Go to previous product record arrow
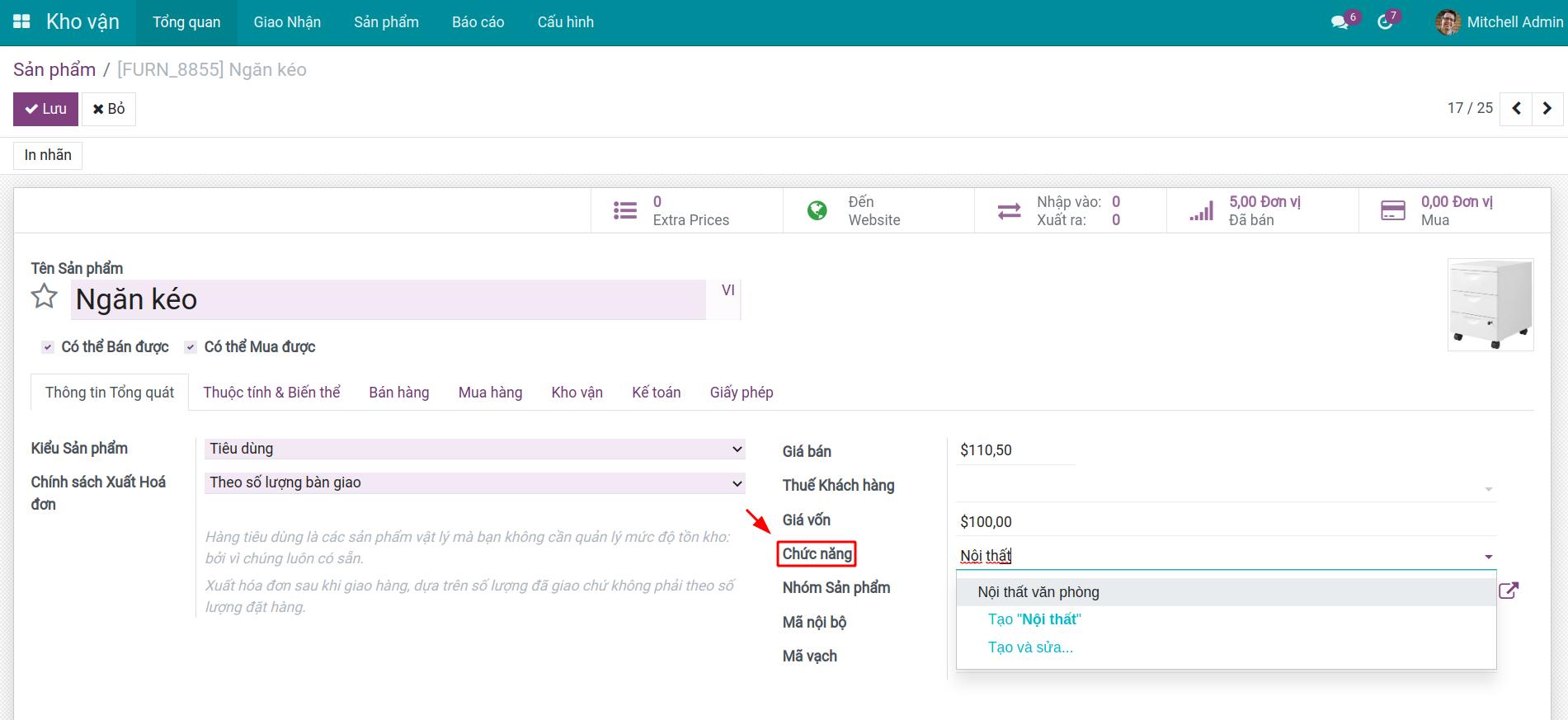The width and height of the screenshot is (1568, 720). point(1516,109)
